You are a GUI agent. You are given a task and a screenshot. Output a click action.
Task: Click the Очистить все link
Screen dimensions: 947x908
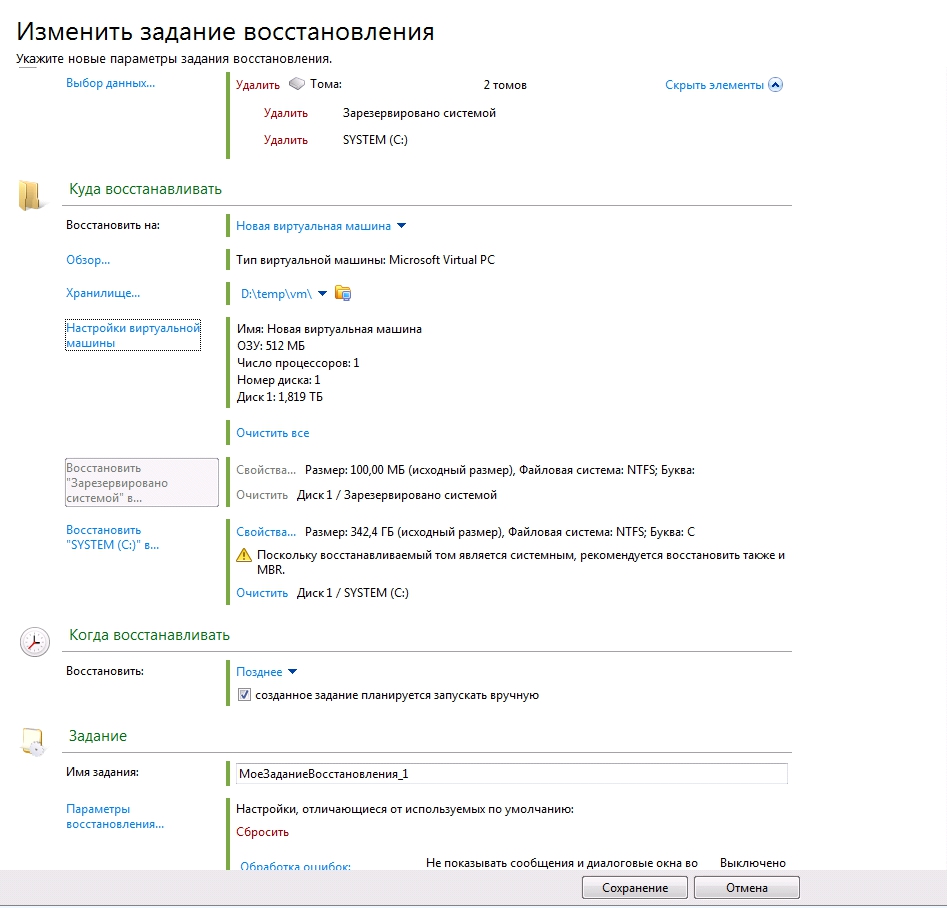[x=272, y=433]
